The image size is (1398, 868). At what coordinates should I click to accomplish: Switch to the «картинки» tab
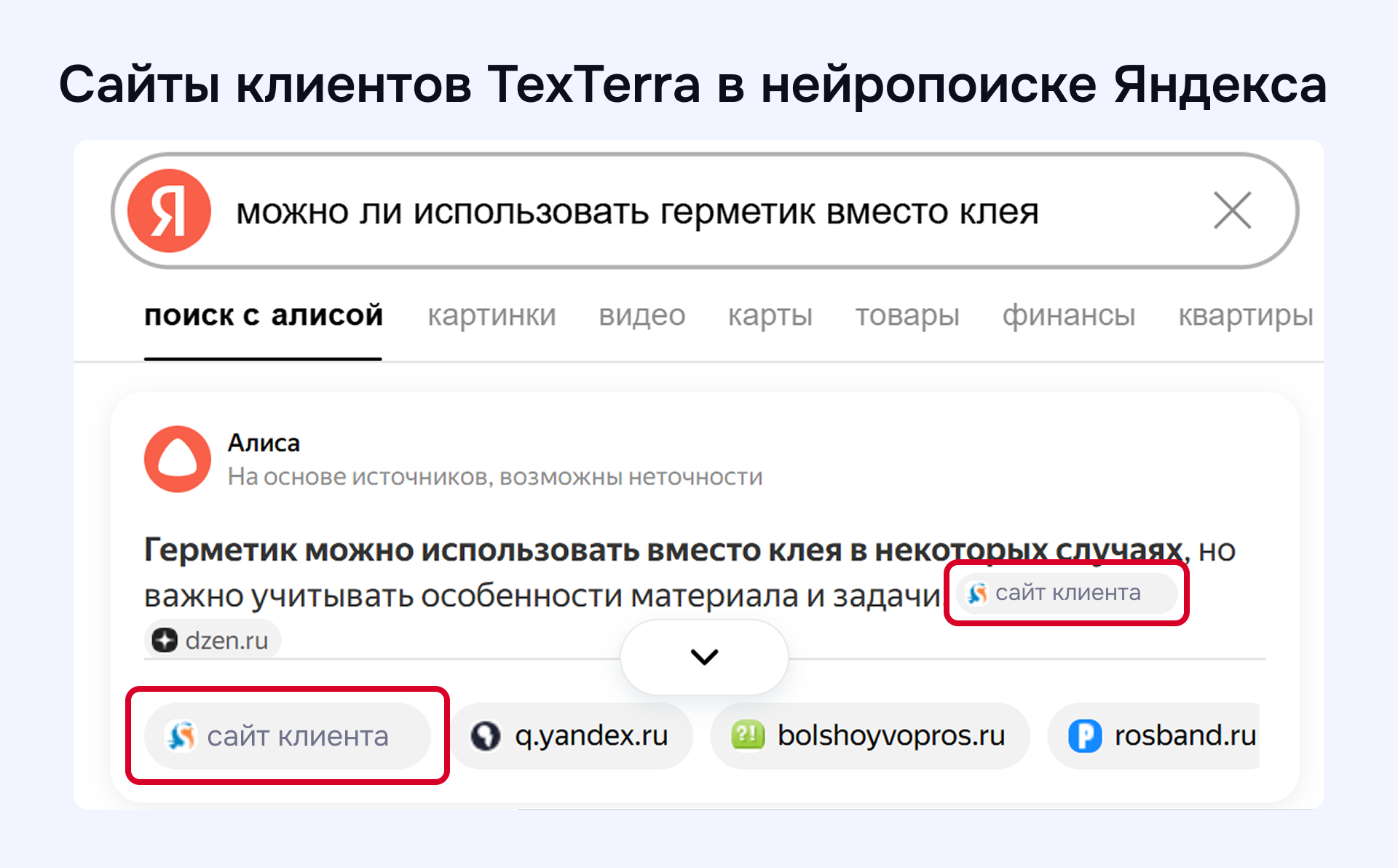click(491, 315)
